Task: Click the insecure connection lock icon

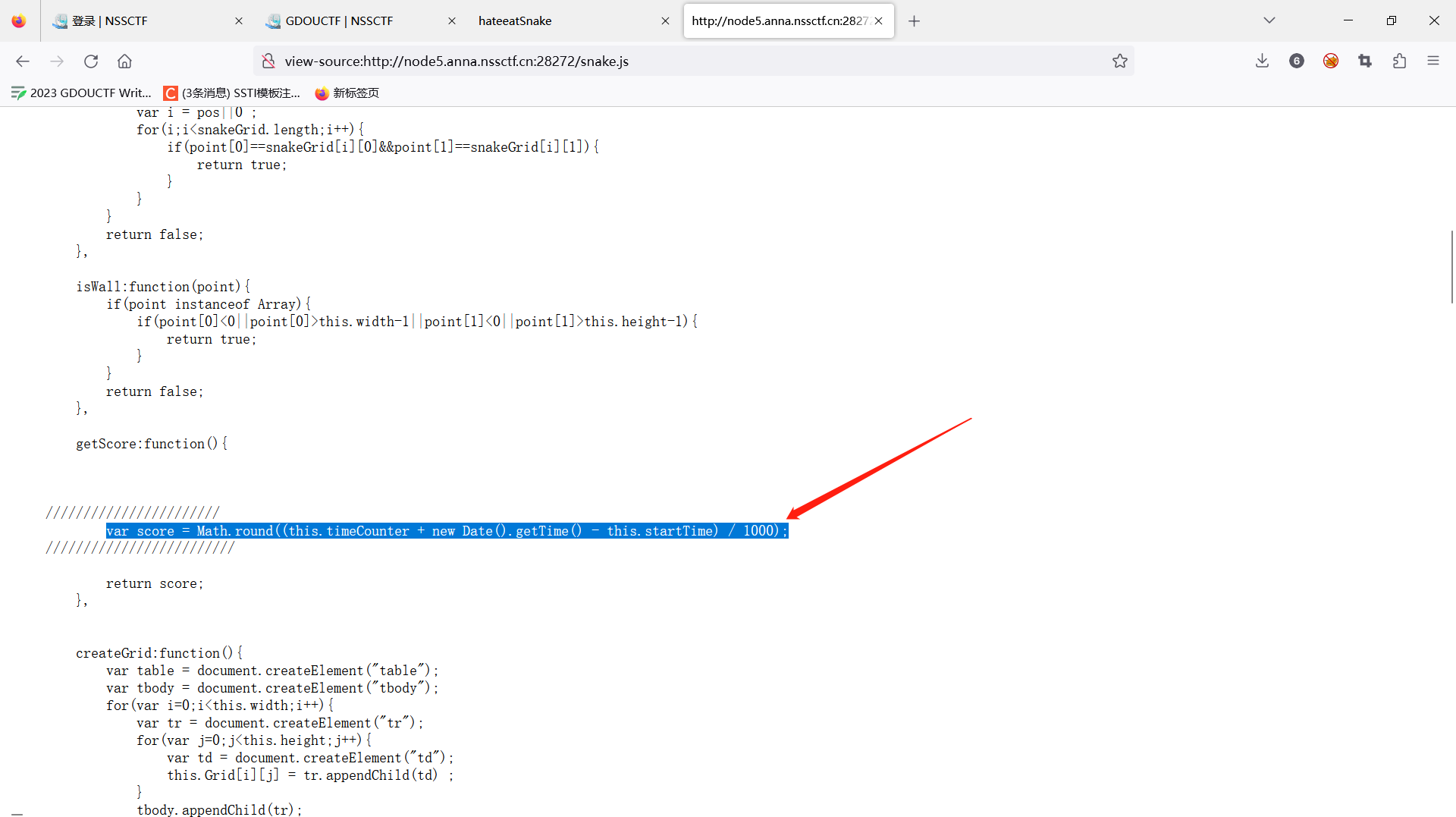Action: (268, 61)
